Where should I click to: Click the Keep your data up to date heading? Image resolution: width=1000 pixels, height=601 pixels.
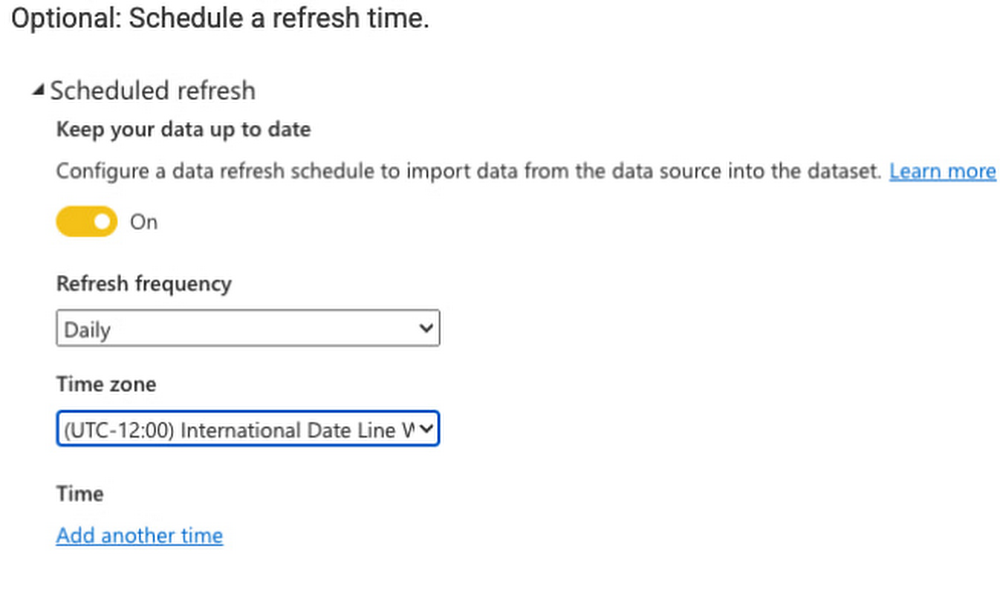click(183, 130)
